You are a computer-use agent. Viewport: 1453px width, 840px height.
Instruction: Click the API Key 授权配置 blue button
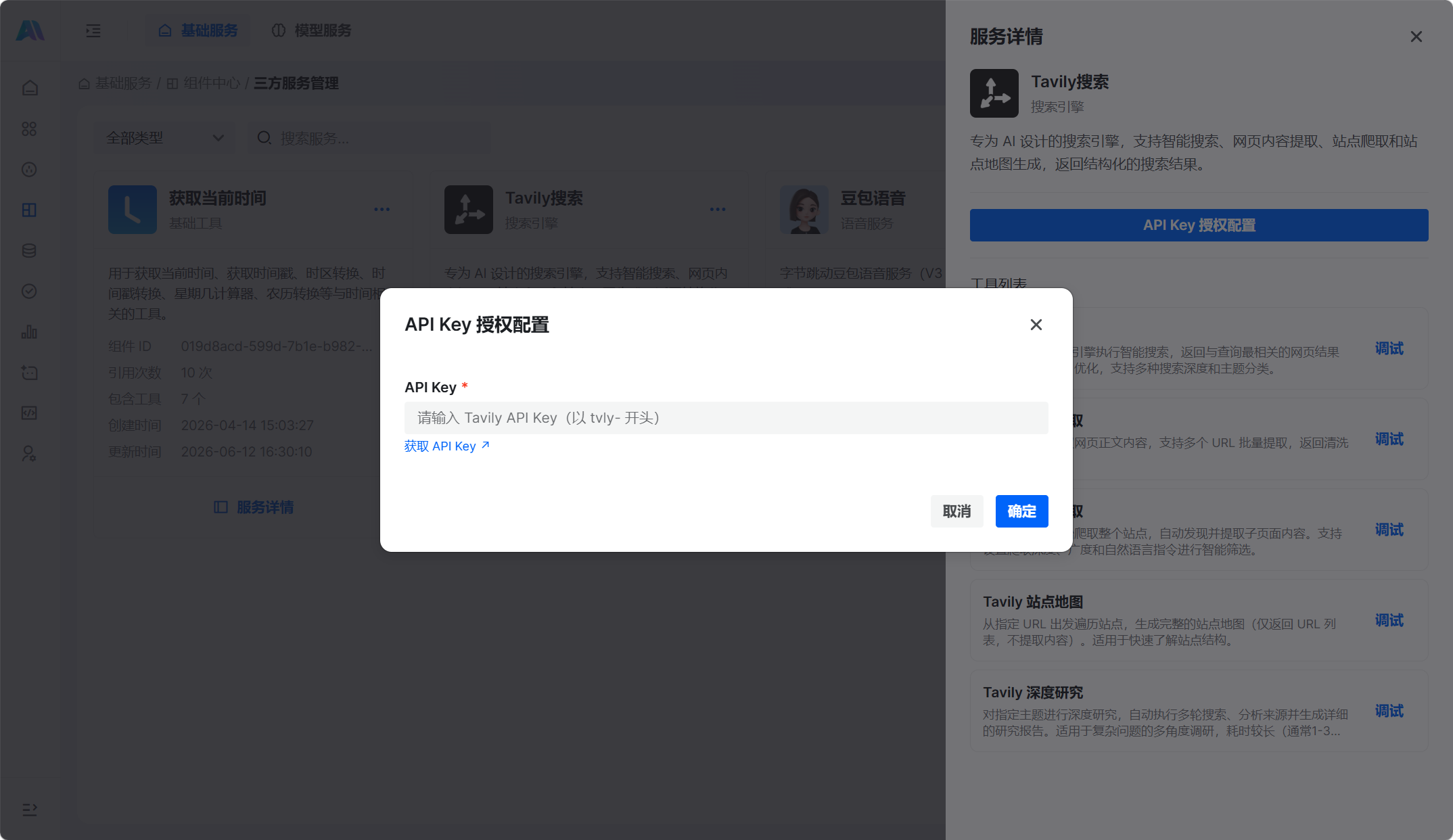pyautogui.click(x=1199, y=225)
